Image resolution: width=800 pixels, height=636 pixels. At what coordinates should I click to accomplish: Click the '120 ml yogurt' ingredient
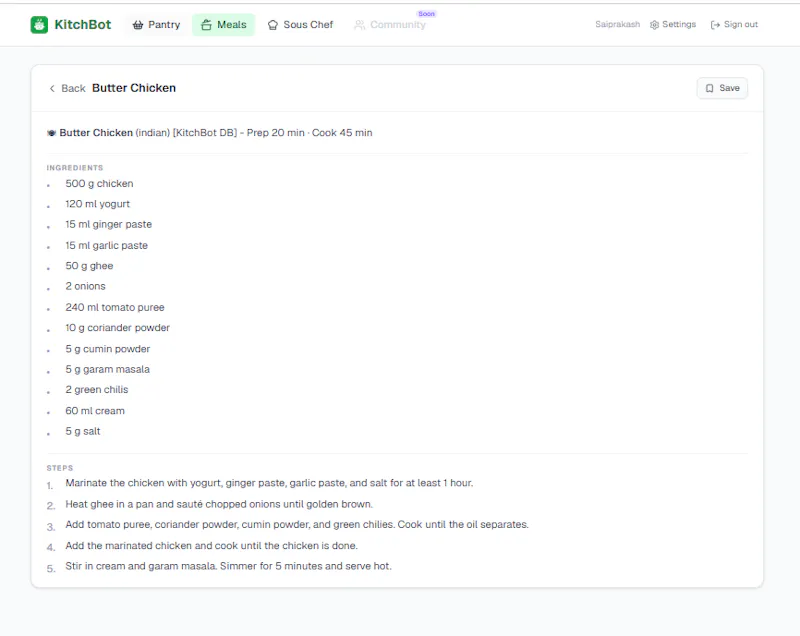coord(97,204)
